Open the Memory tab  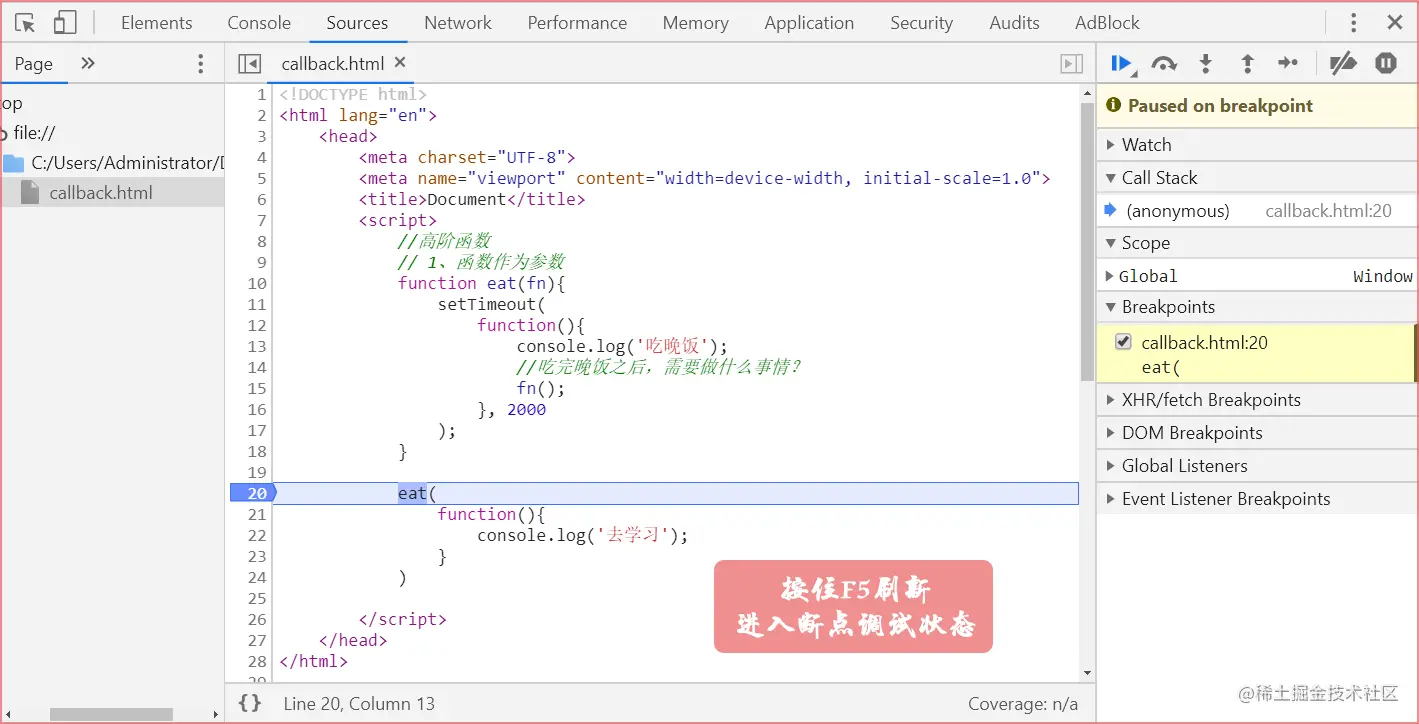[695, 22]
